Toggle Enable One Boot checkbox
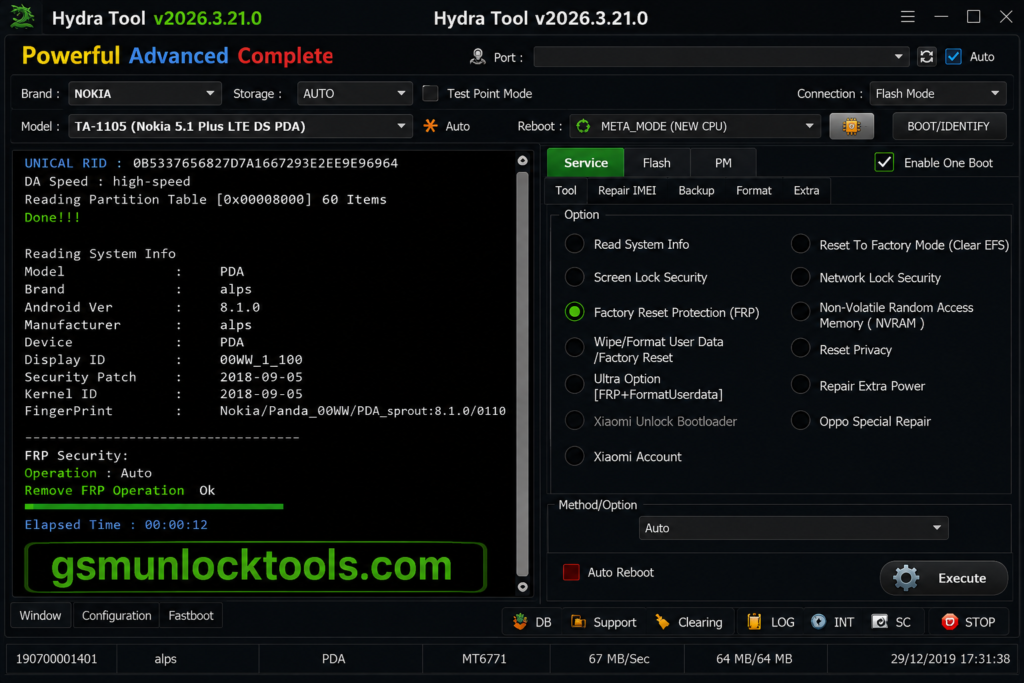1024x683 pixels. (884, 162)
